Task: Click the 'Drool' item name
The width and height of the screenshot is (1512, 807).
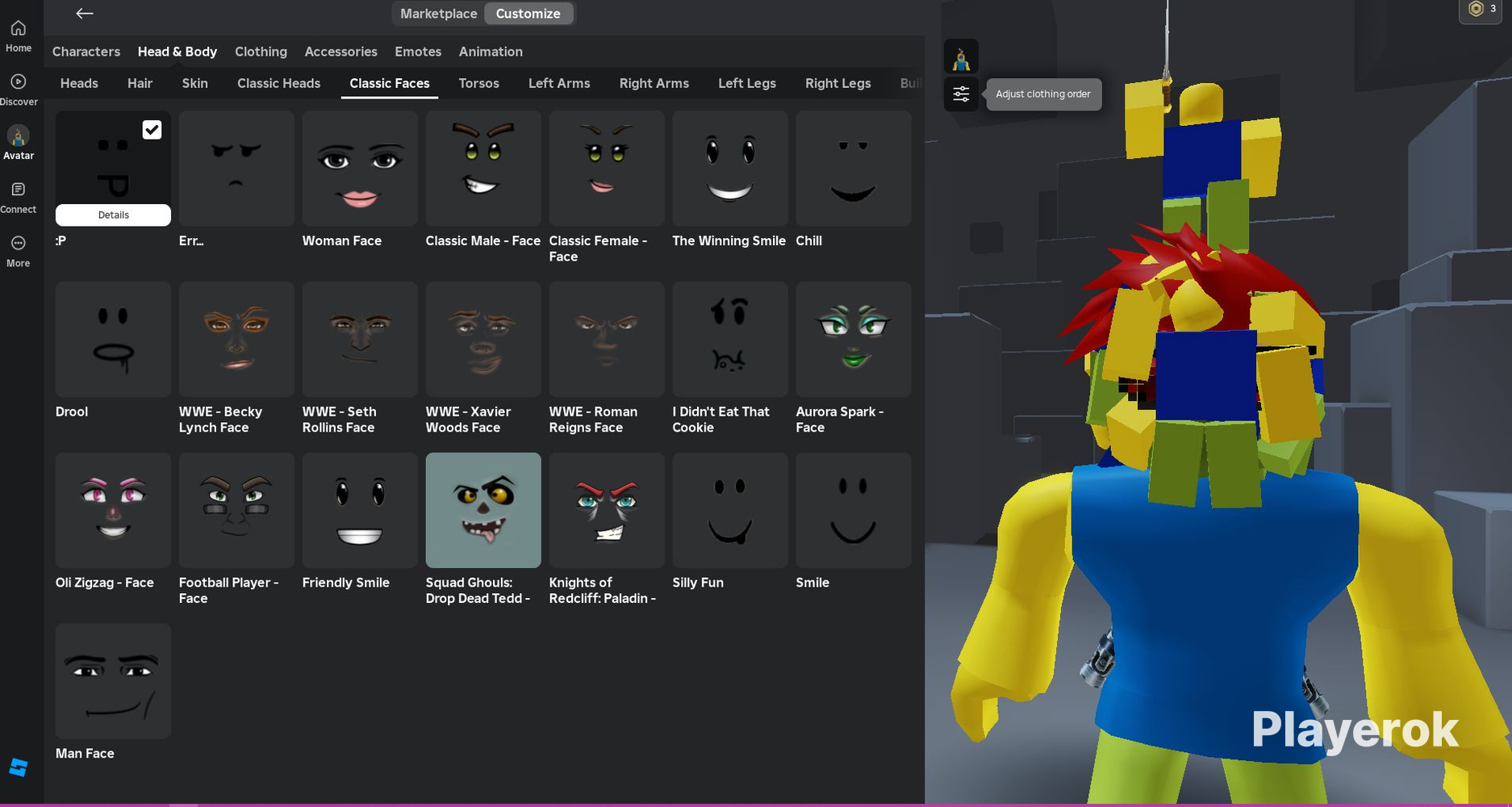Action: pos(72,412)
